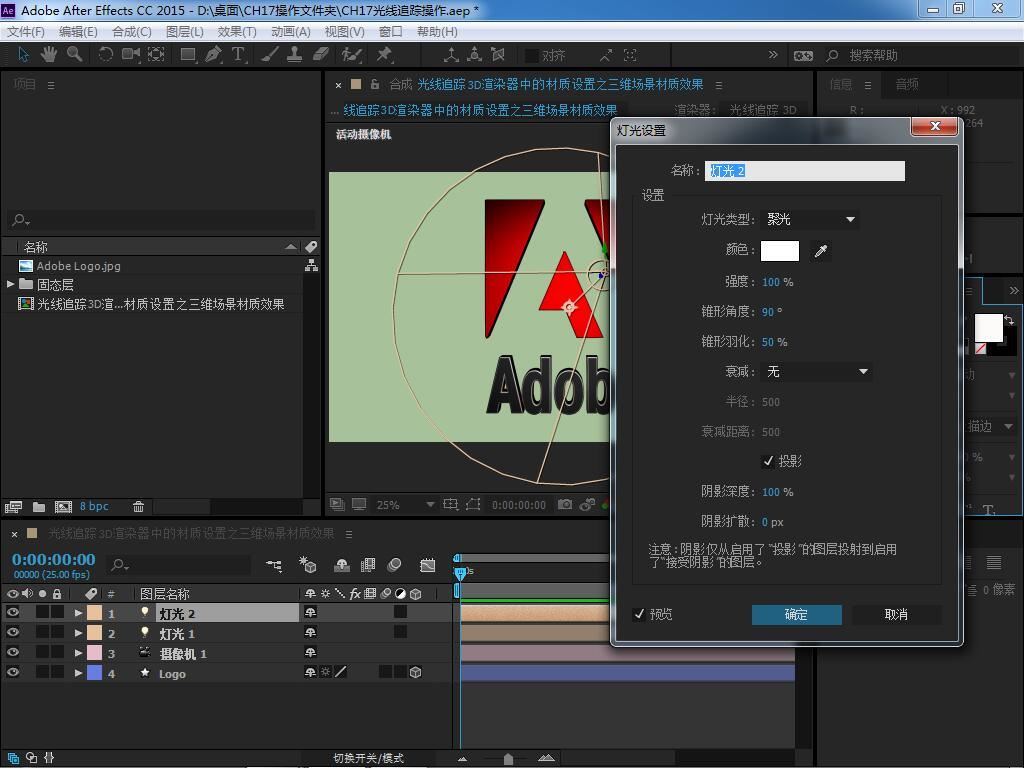The width and height of the screenshot is (1024, 768).
Task: Click the Logo layer label color
Action: [x=95, y=673]
